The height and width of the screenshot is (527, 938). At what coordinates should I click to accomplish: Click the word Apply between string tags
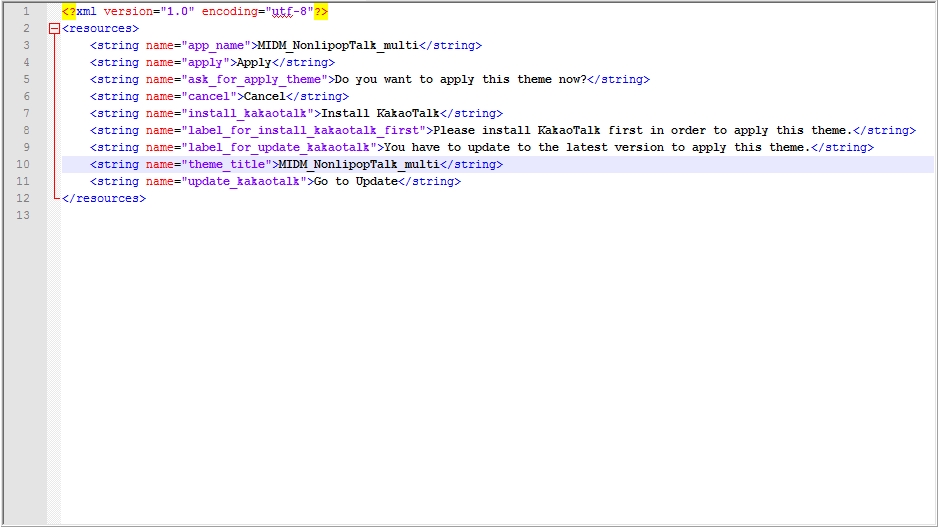click(253, 63)
